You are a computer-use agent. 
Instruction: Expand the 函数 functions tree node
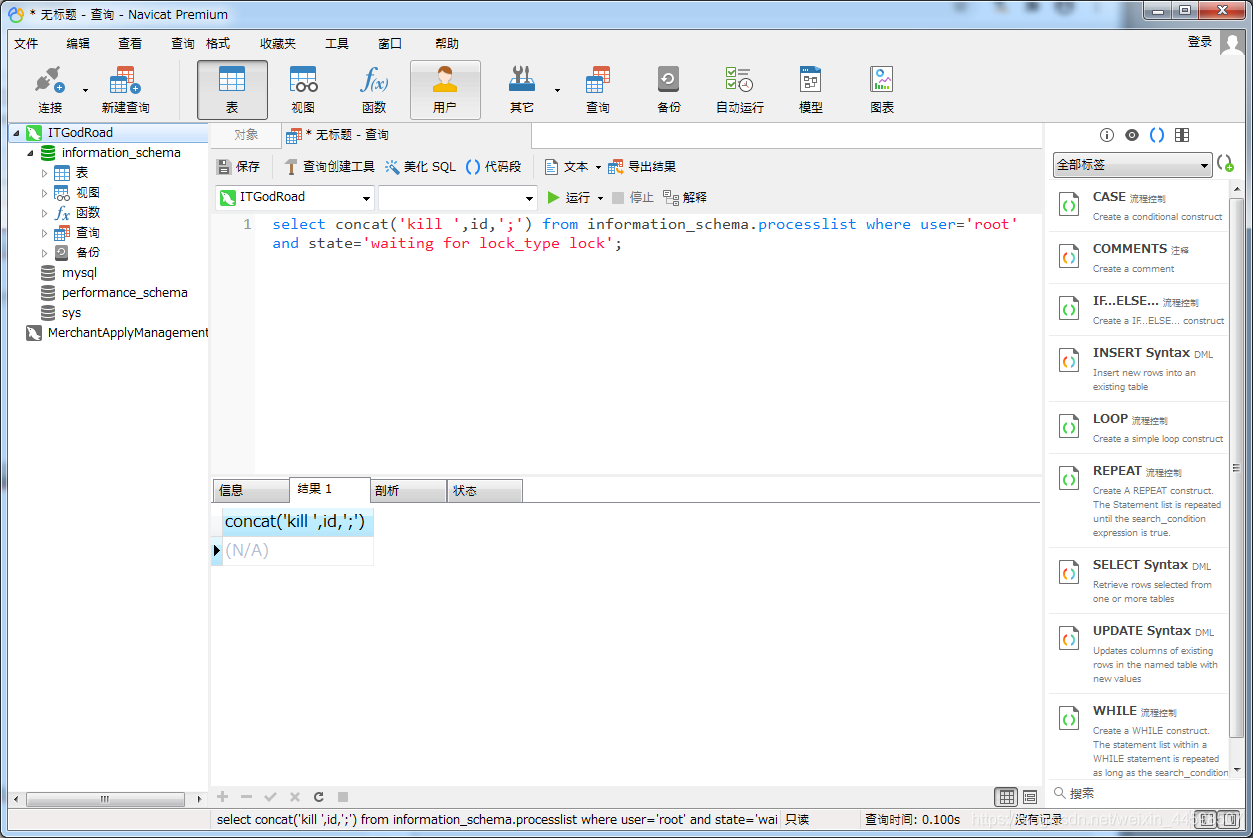point(44,213)
